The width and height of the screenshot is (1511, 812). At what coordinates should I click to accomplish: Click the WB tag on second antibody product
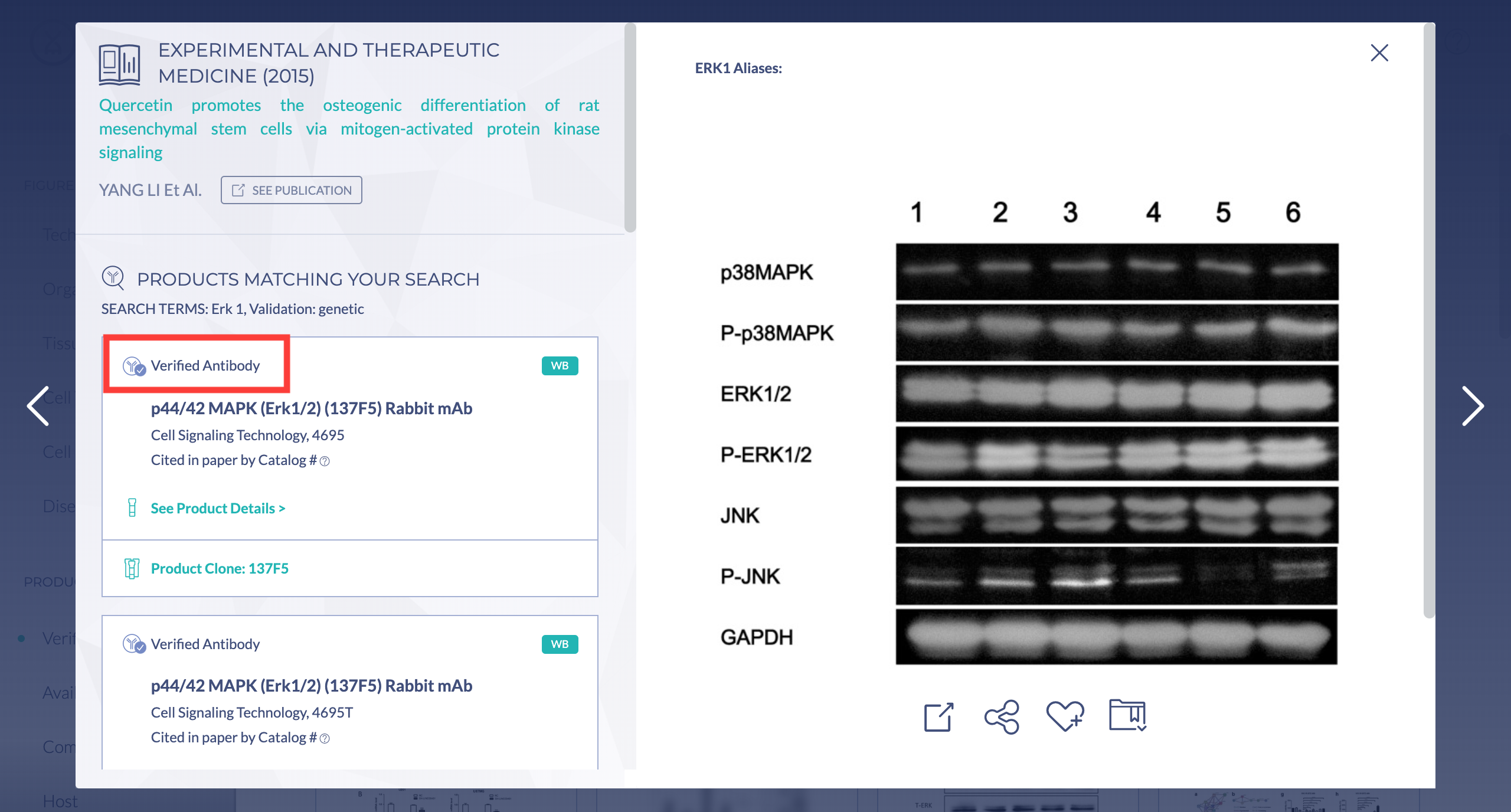[560, 643]
